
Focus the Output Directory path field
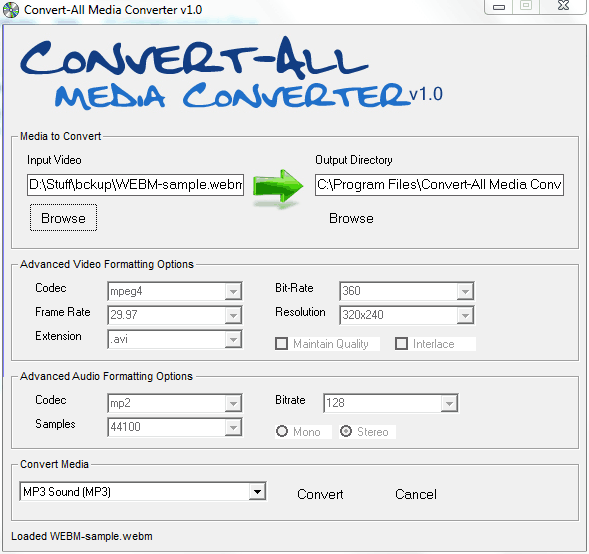pos(439,184)
